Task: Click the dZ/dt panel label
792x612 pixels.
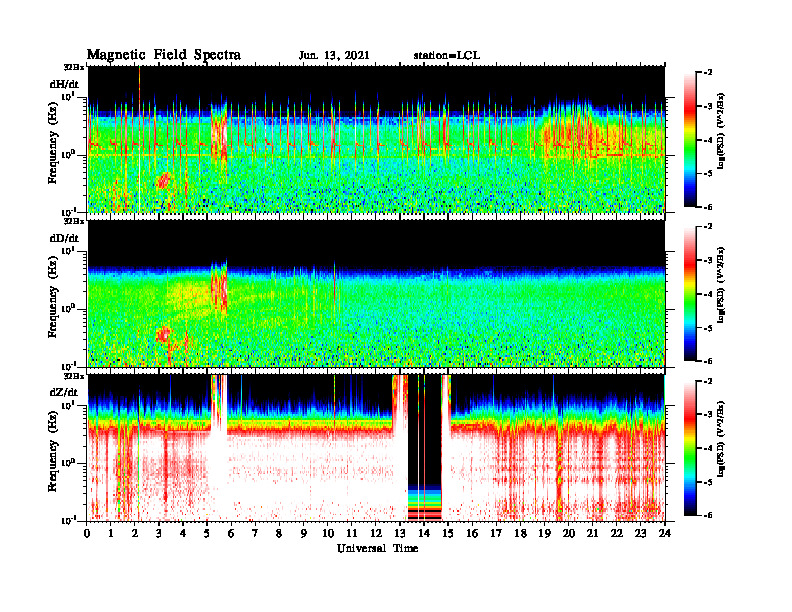Action: click(x=64, y=392)
